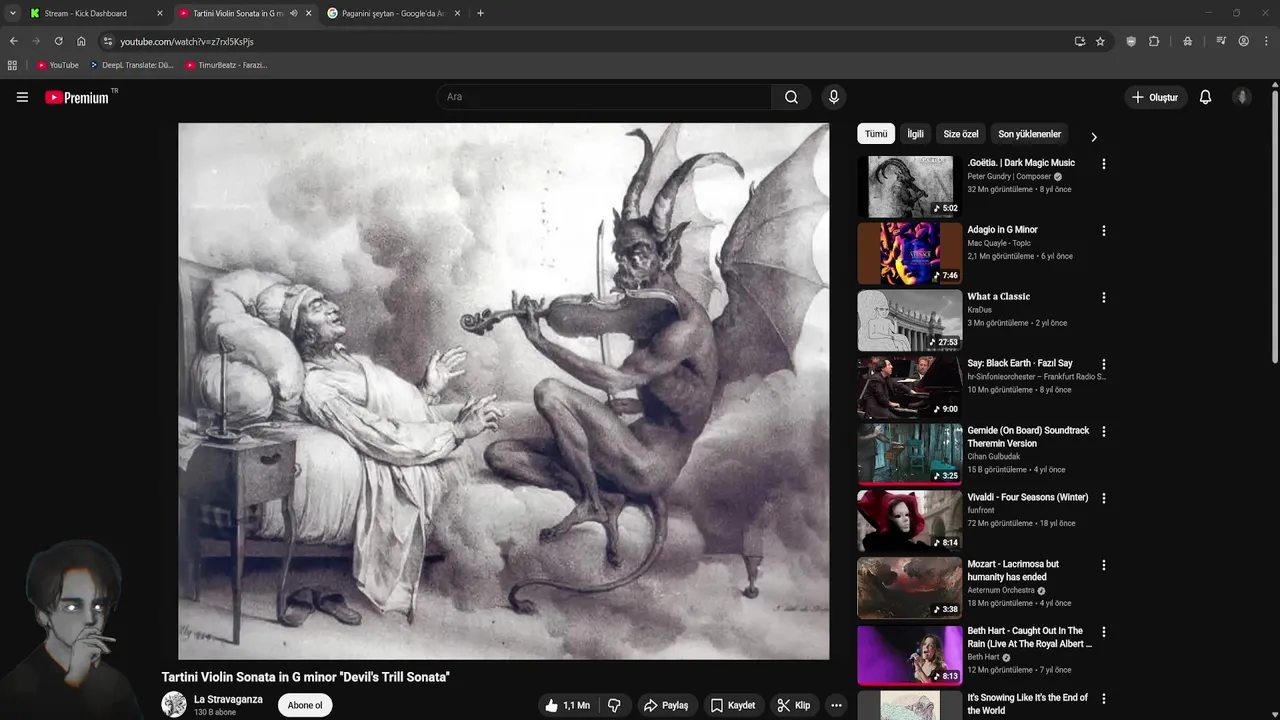Open the TimurBeatz bookmark
The image size is (1280, 720).
(x=226, y=65)
